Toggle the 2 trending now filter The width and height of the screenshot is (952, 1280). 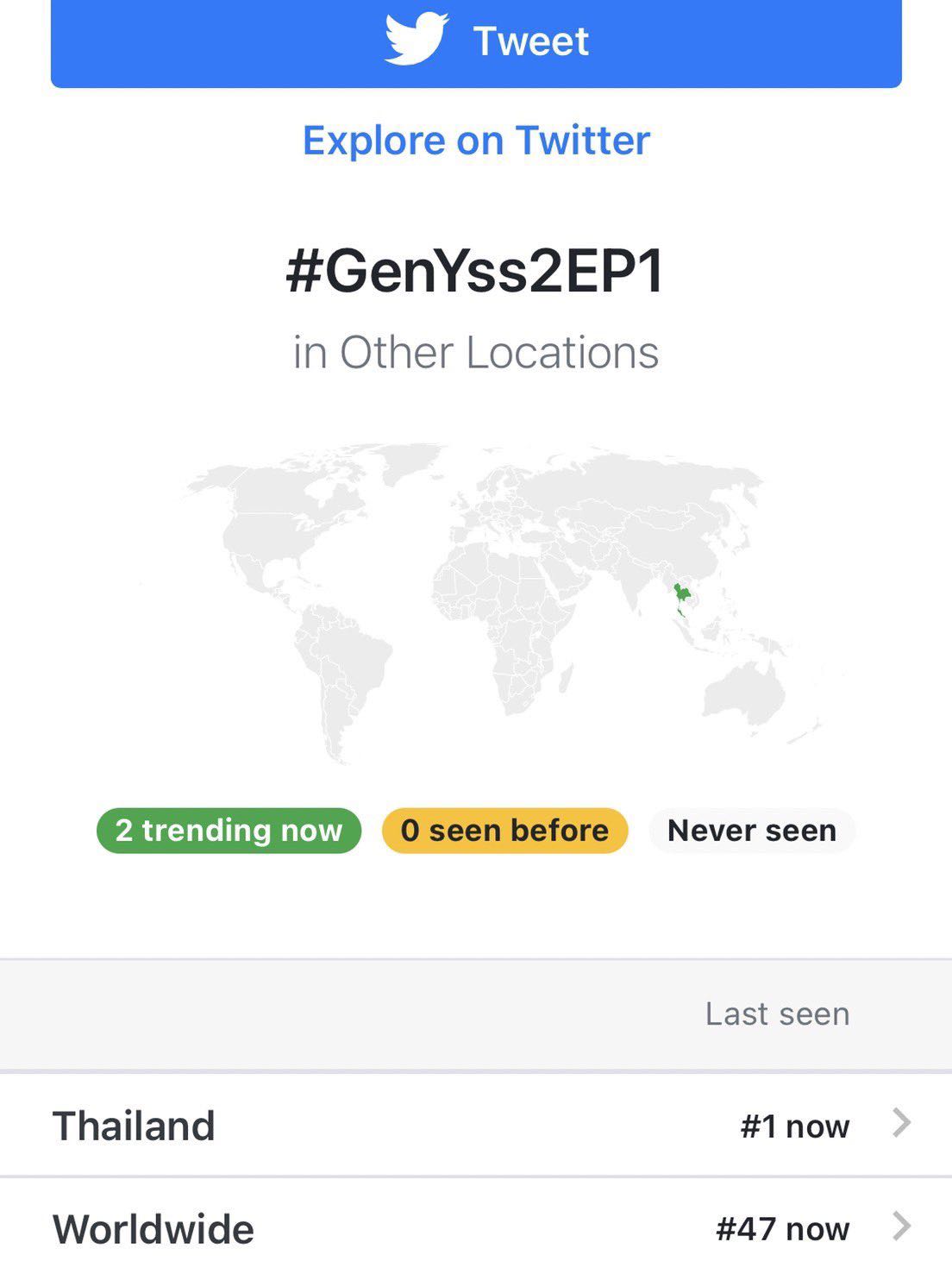click(229, 831)
